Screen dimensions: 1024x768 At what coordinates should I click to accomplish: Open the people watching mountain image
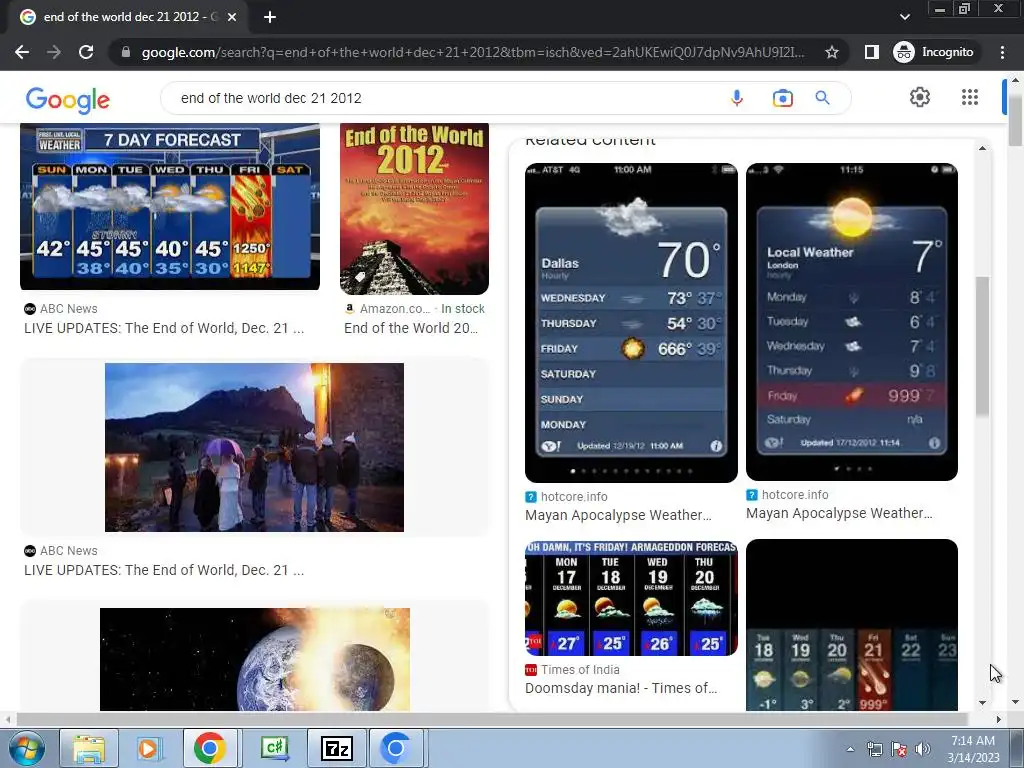point(255,447)
